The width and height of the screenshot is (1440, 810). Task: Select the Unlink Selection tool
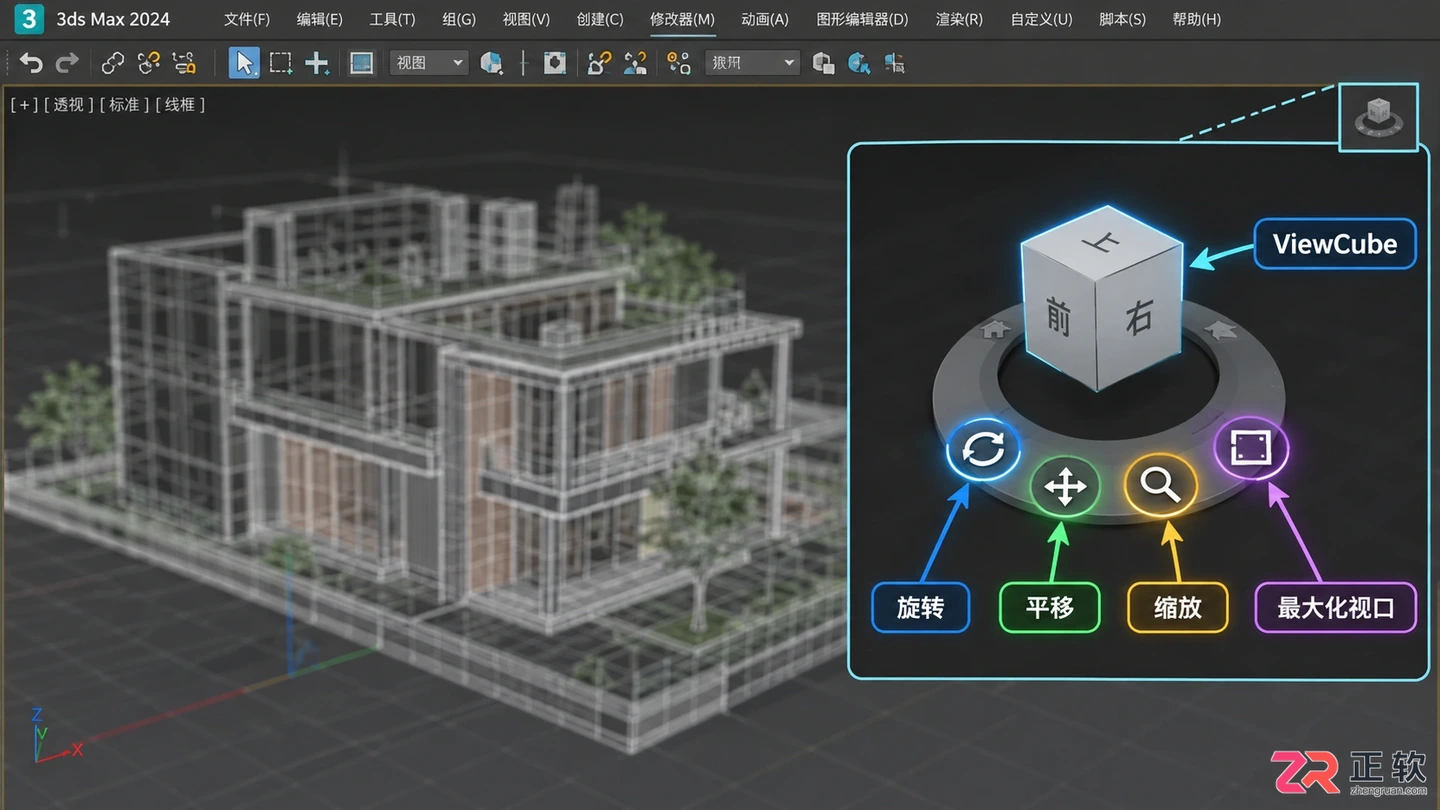[x=149, y=64]
